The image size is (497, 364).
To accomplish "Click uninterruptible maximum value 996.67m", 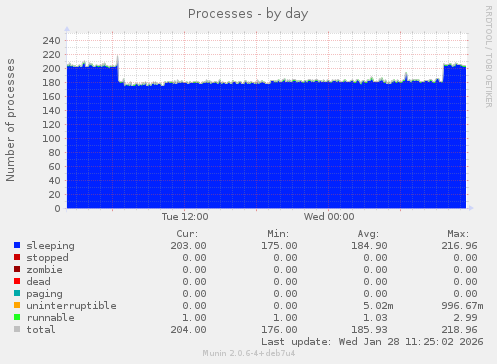I will point(462,306).
